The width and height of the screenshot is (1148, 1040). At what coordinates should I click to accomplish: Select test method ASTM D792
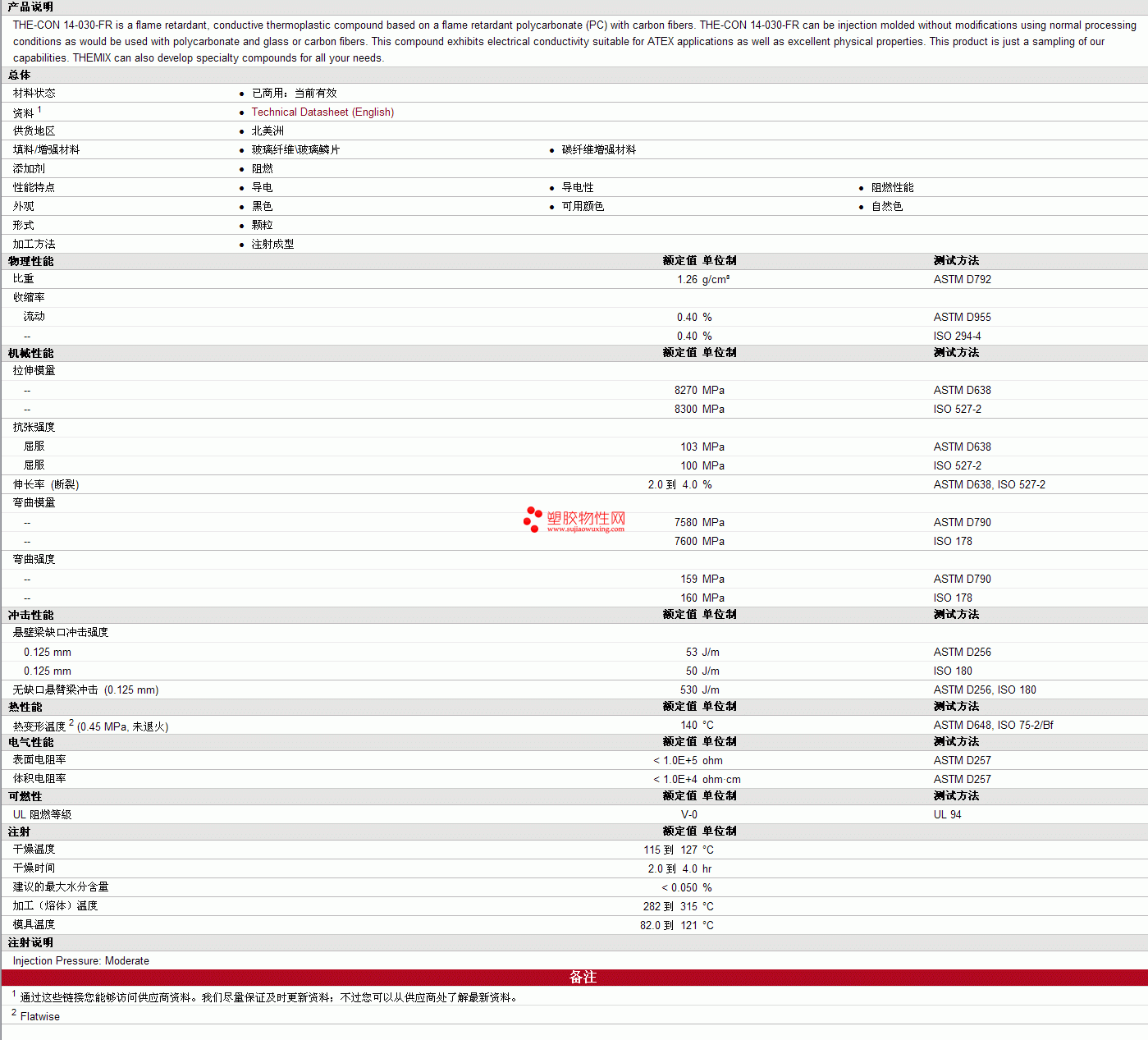click(963, 280)
